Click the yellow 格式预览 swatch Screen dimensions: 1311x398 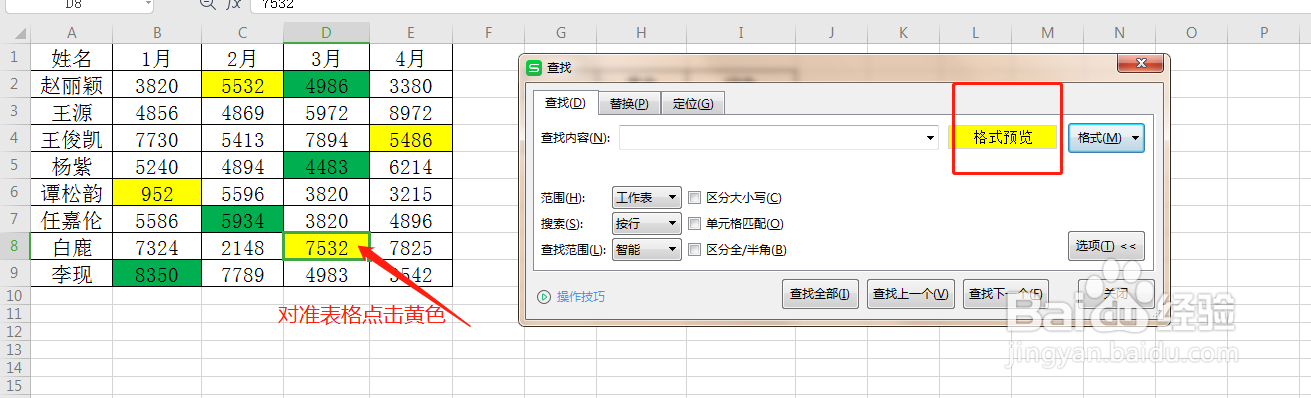[1003, 138]
